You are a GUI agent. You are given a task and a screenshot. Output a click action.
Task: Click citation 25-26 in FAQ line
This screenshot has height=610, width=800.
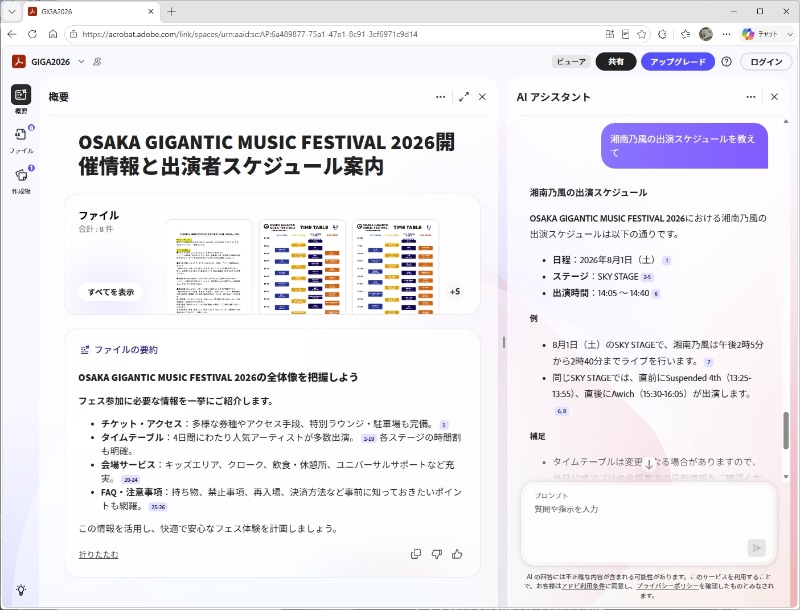coord(158,507)
